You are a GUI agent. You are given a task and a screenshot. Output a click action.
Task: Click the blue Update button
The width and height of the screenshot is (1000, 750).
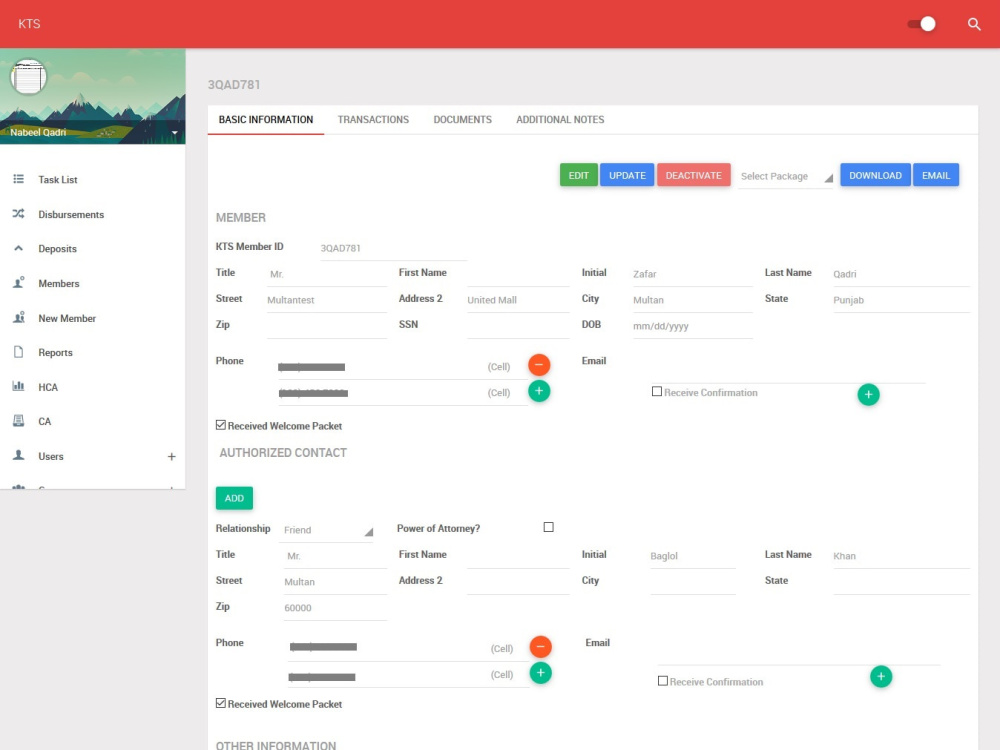click(x=627, y=175)
